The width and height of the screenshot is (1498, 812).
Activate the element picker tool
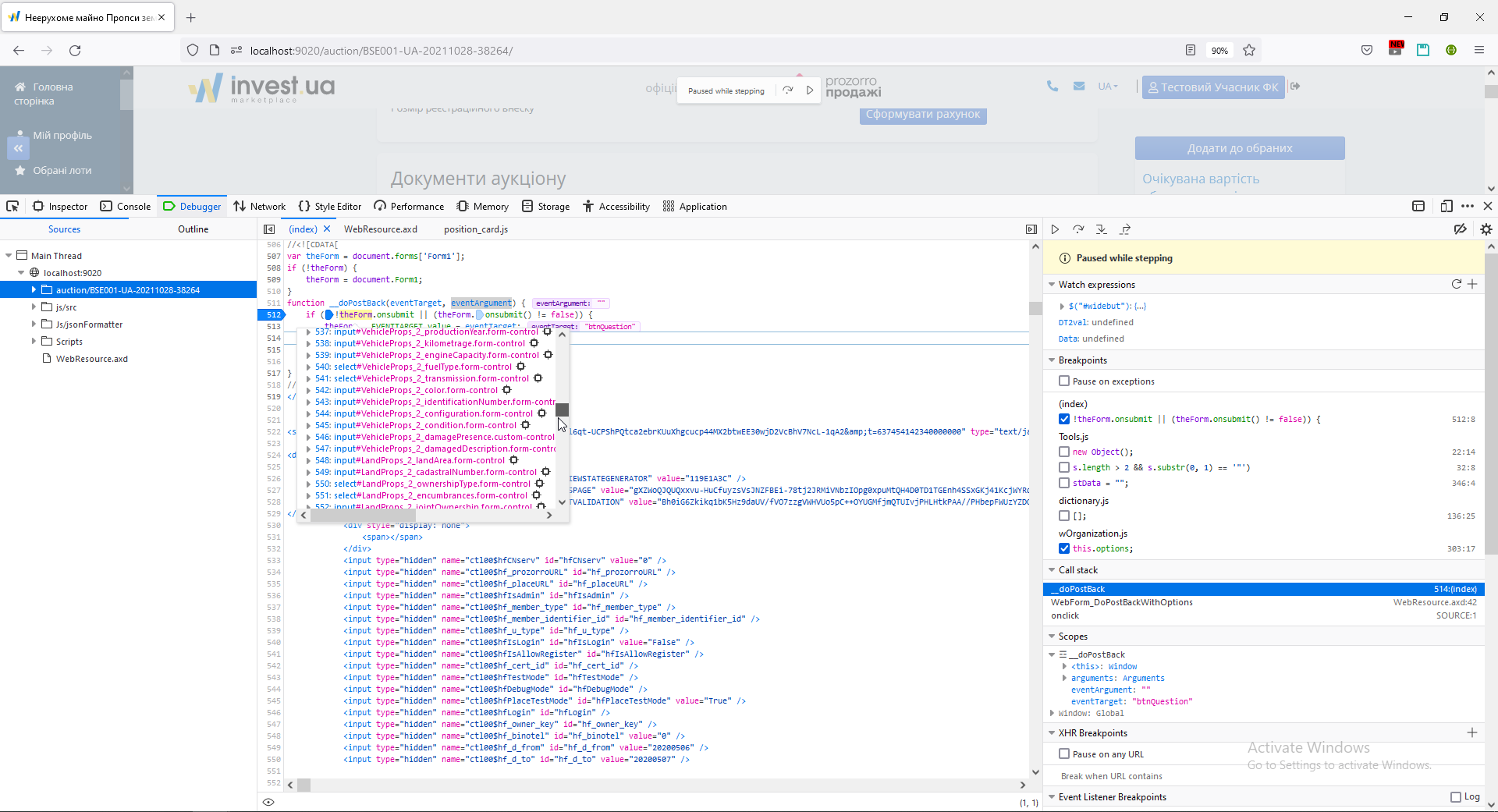[x=12, y=207]
